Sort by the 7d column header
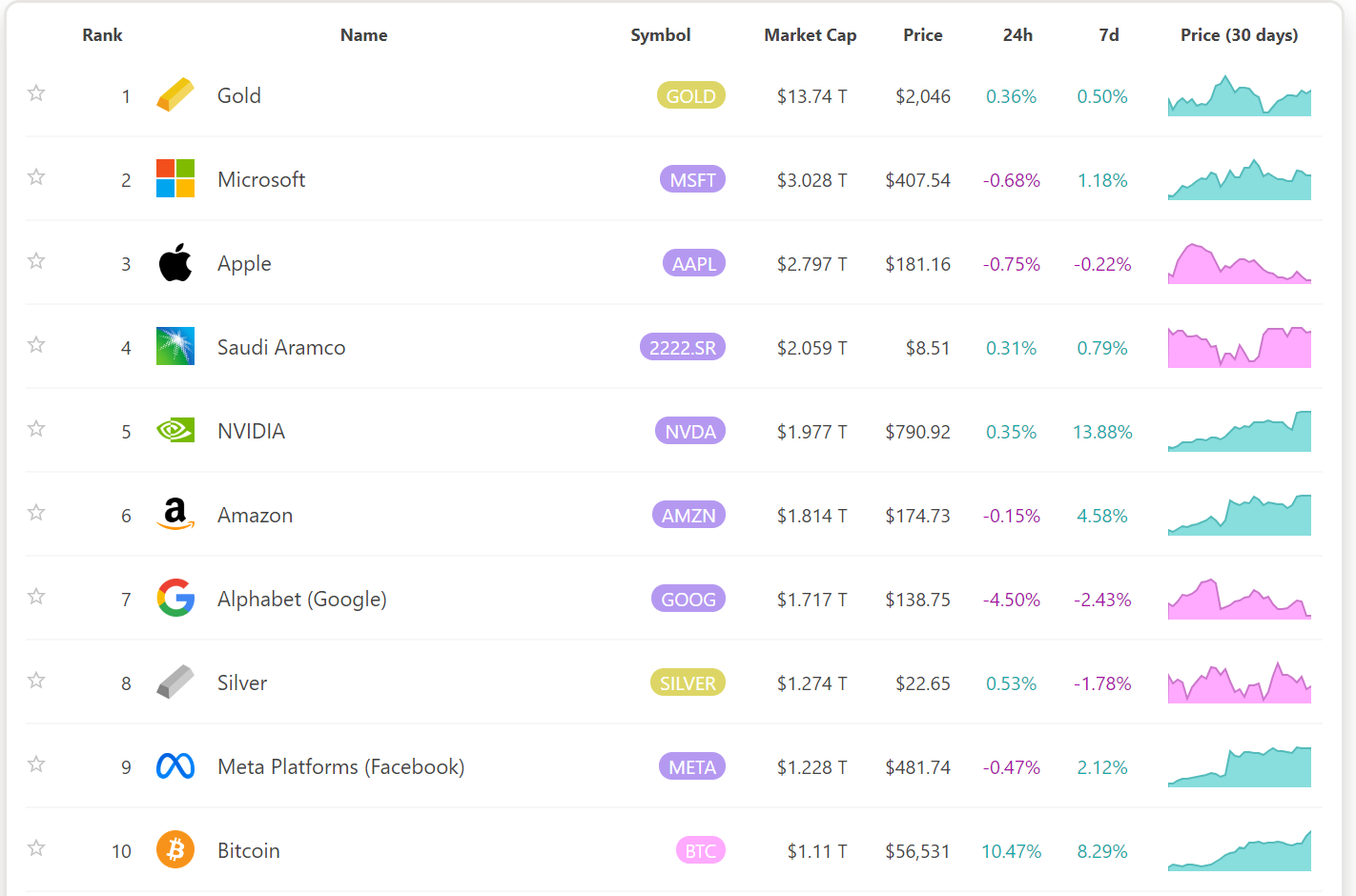This screenshot has width=1356, height=896. tap(1109, 35)
